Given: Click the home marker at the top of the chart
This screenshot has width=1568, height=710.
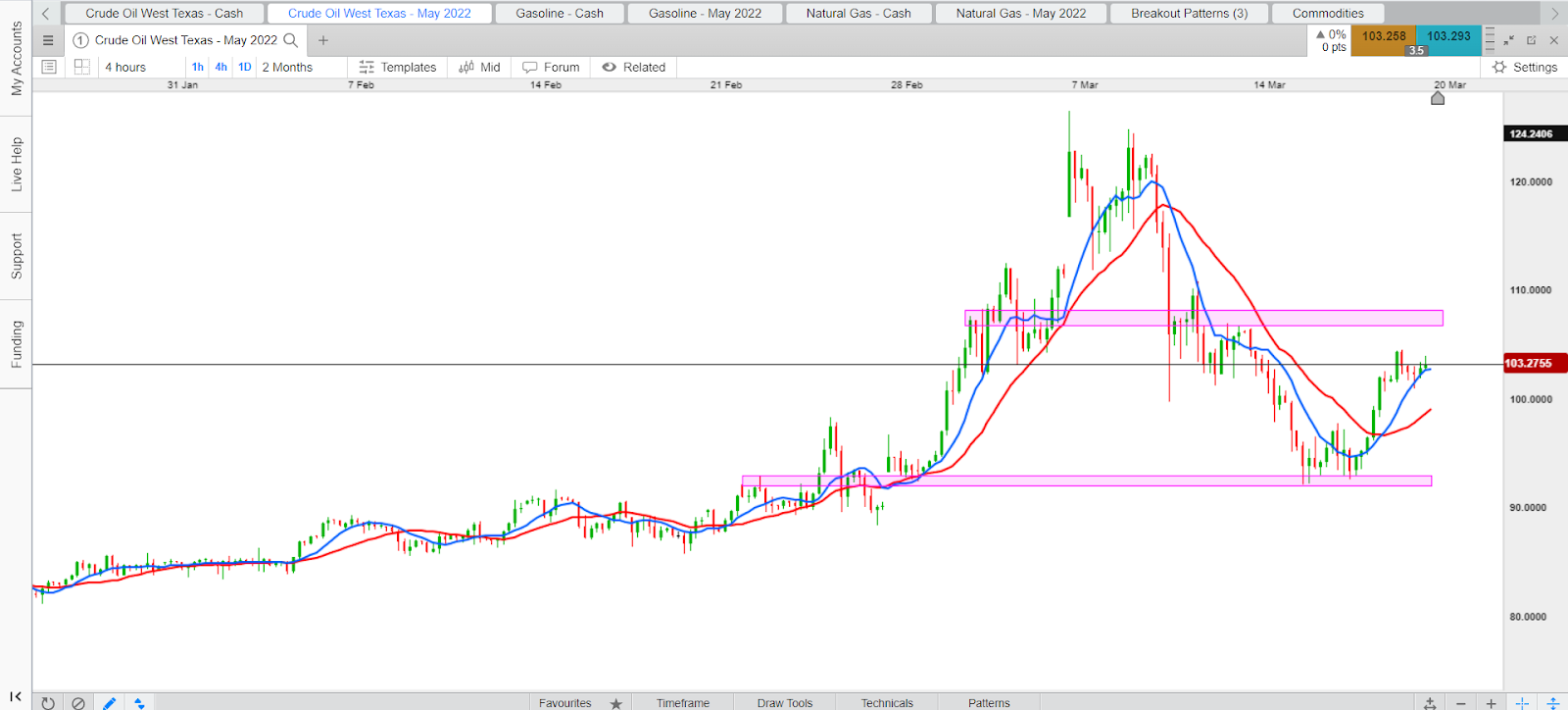Looking at the screenshot, I should point(1438,97).
